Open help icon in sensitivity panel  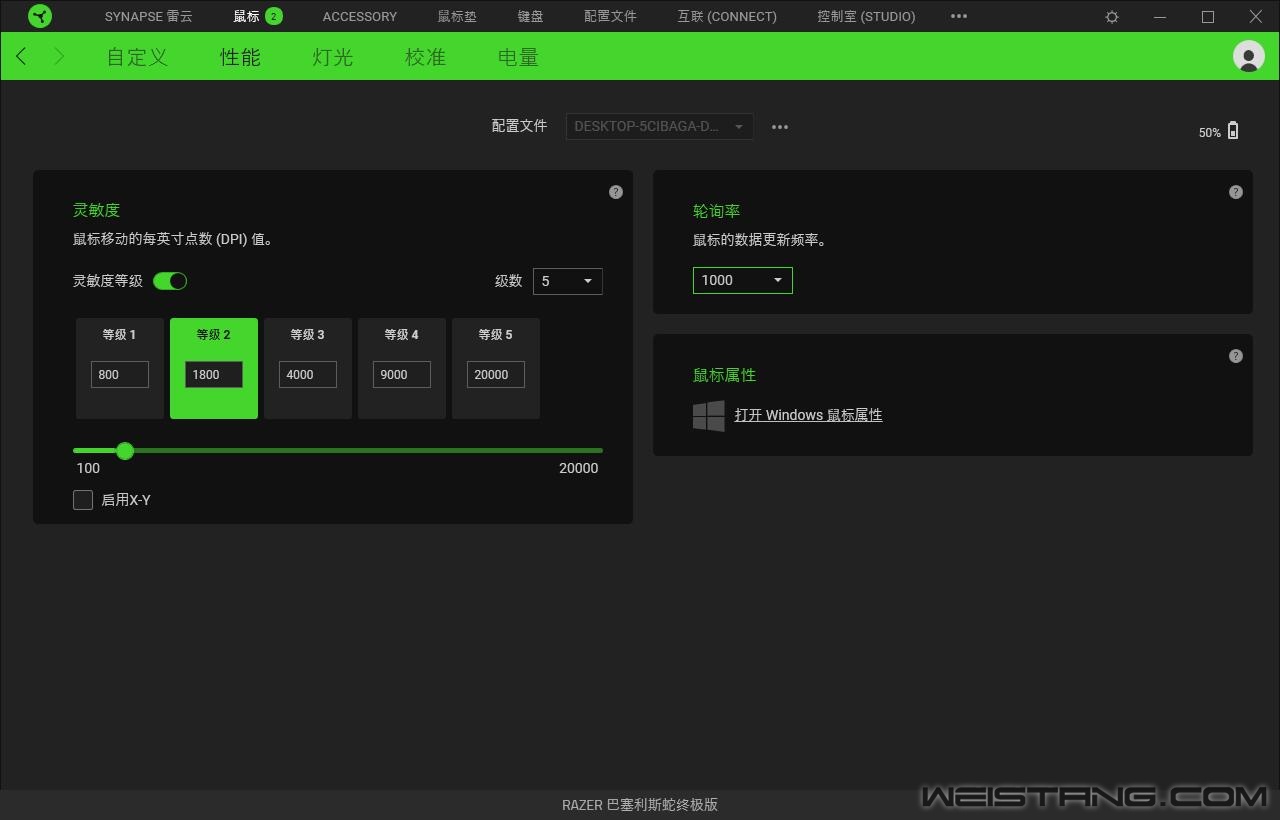tap(616, 192)
